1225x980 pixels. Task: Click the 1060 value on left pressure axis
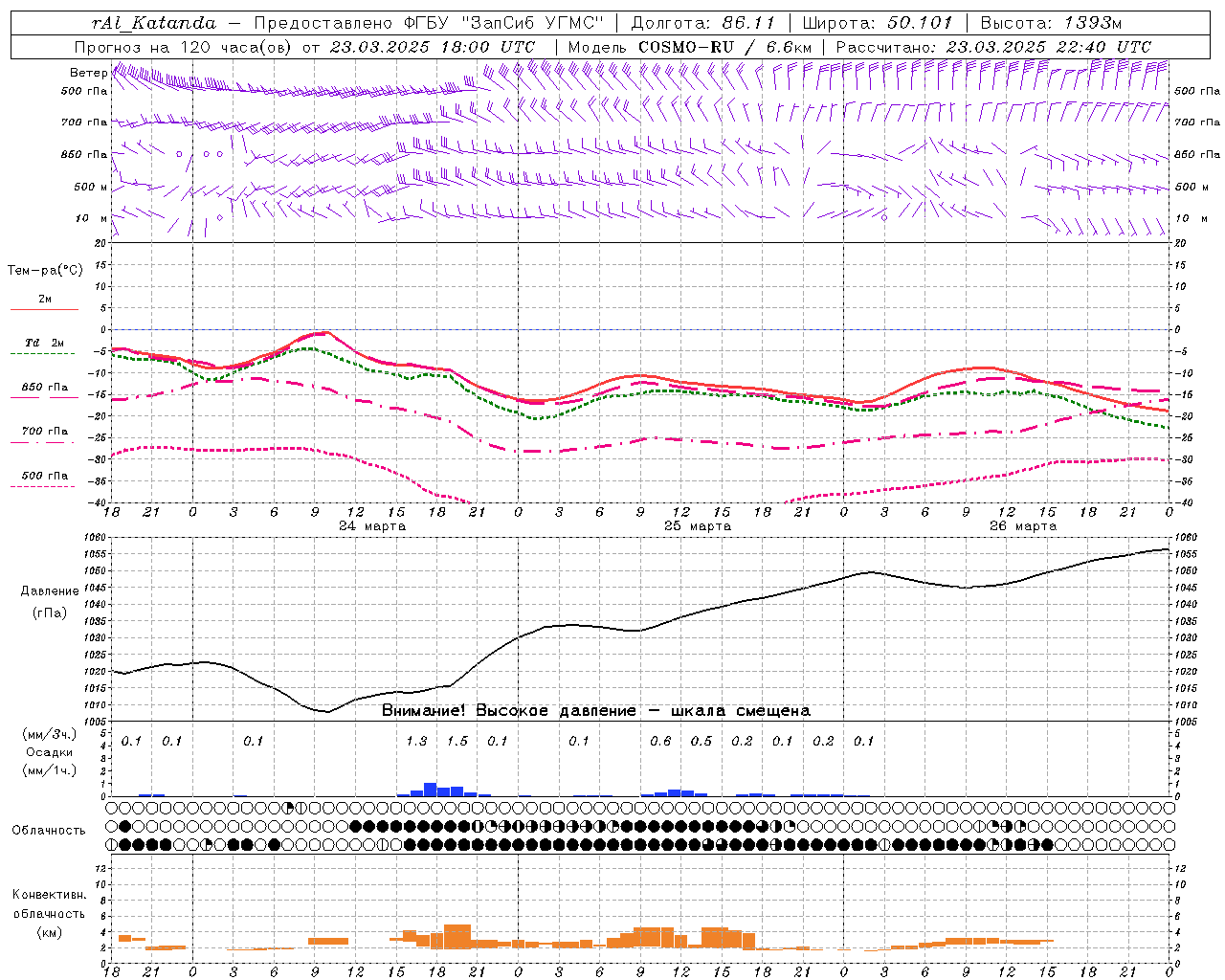tap(97, 538)
